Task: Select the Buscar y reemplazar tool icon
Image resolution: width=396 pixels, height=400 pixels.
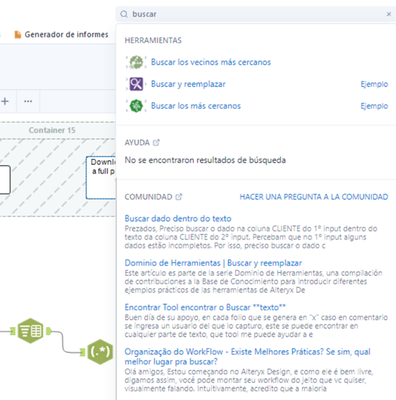Action: [136, 84]
